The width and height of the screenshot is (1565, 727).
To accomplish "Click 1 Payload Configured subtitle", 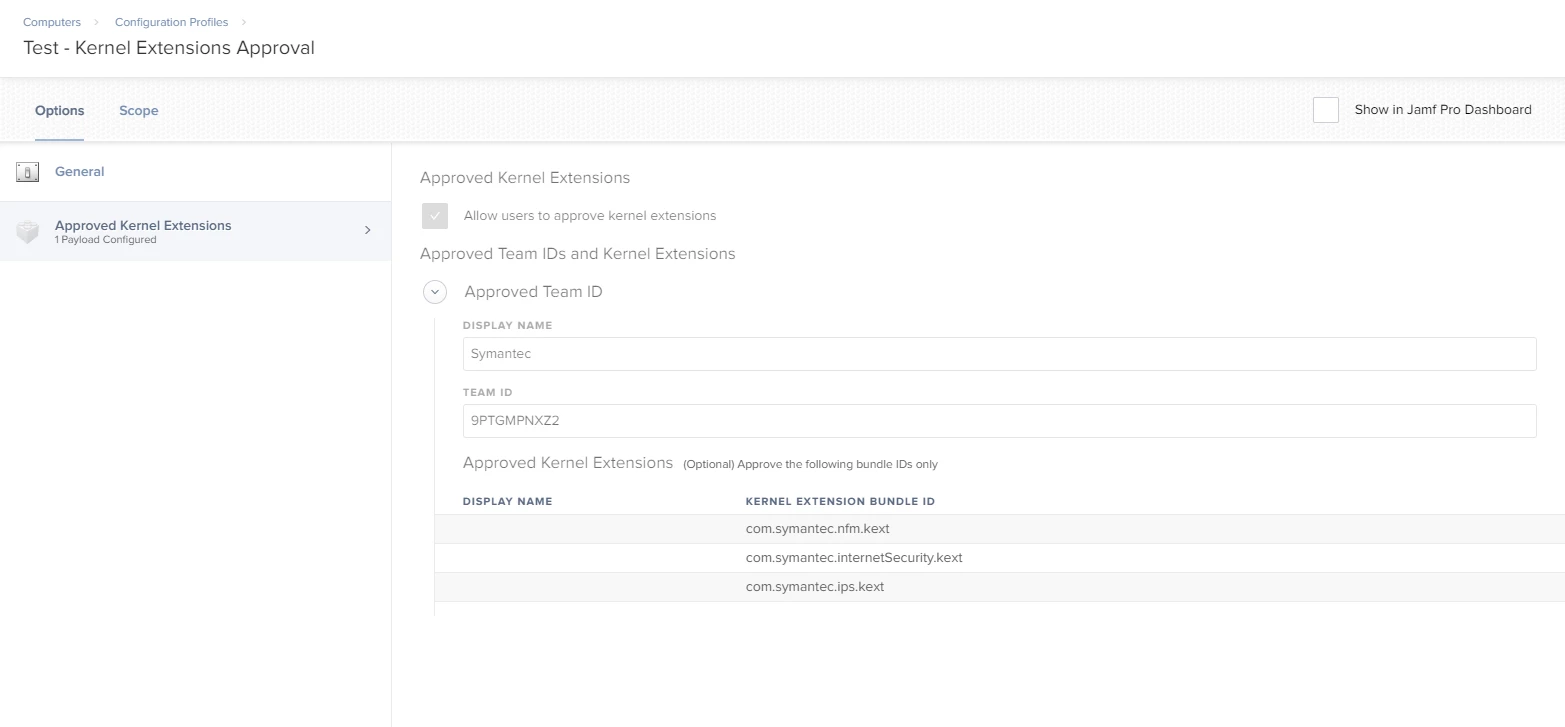I will [x=105, y=240].
